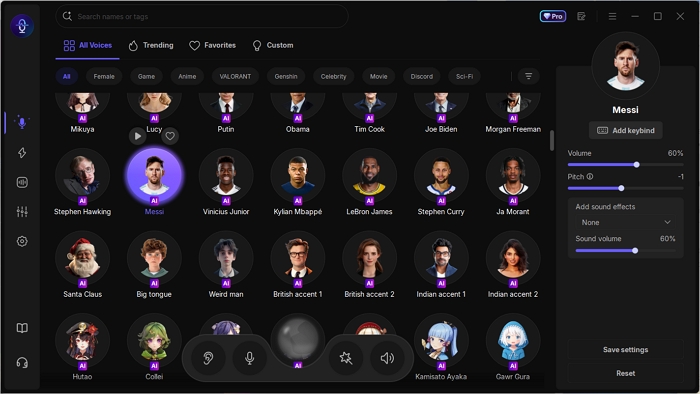Image resolution: width=700 pixels, height=394 pixels.
Task: Toggle hear myself ear button
Action: pyautogui.click(x=208, y=358)
